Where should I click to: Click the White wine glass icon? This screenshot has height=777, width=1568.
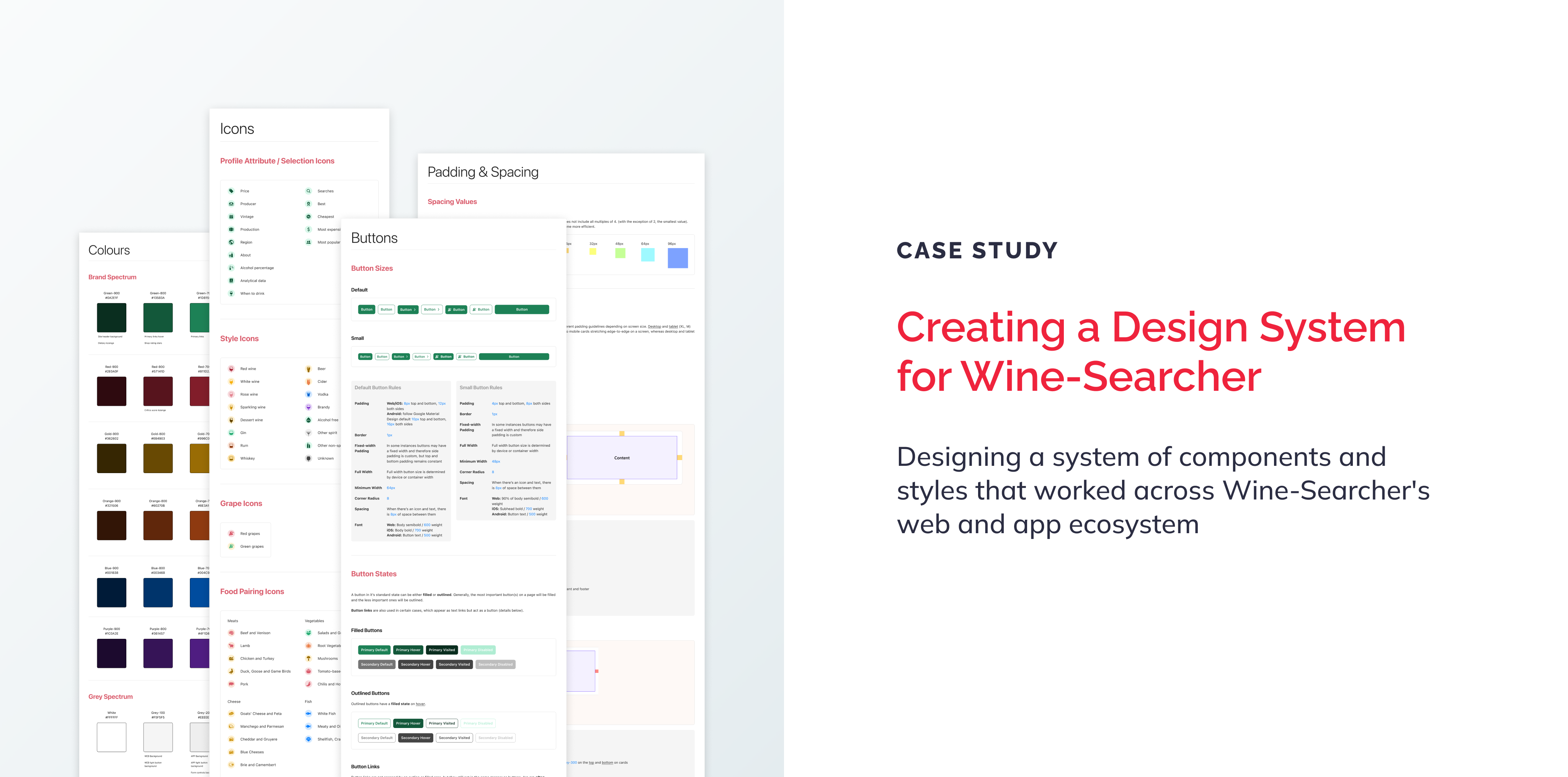[231, 382]
